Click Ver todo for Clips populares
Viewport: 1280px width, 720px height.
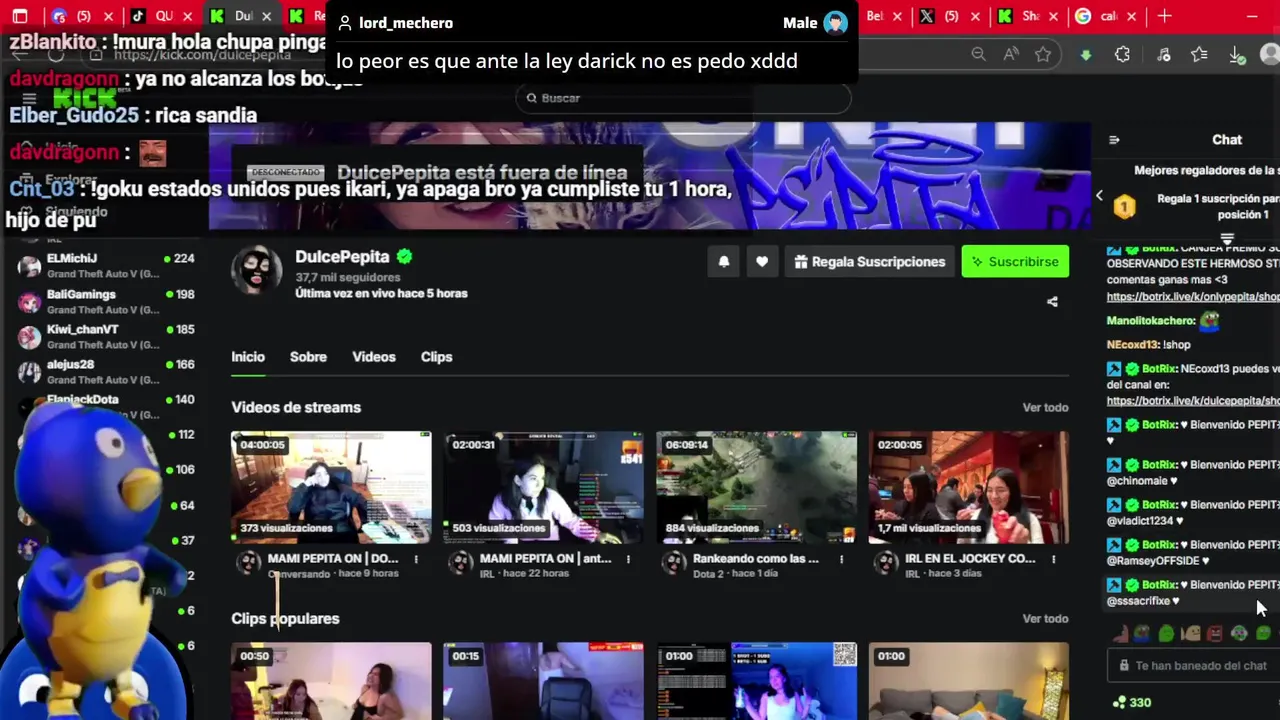[x=1045, y=618]
